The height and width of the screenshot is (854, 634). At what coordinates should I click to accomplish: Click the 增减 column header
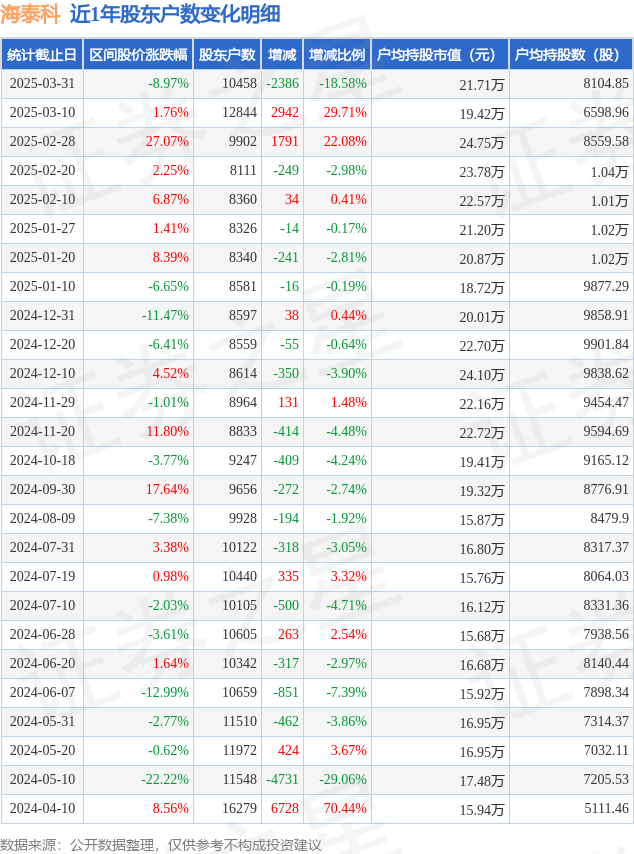point(282,54)
